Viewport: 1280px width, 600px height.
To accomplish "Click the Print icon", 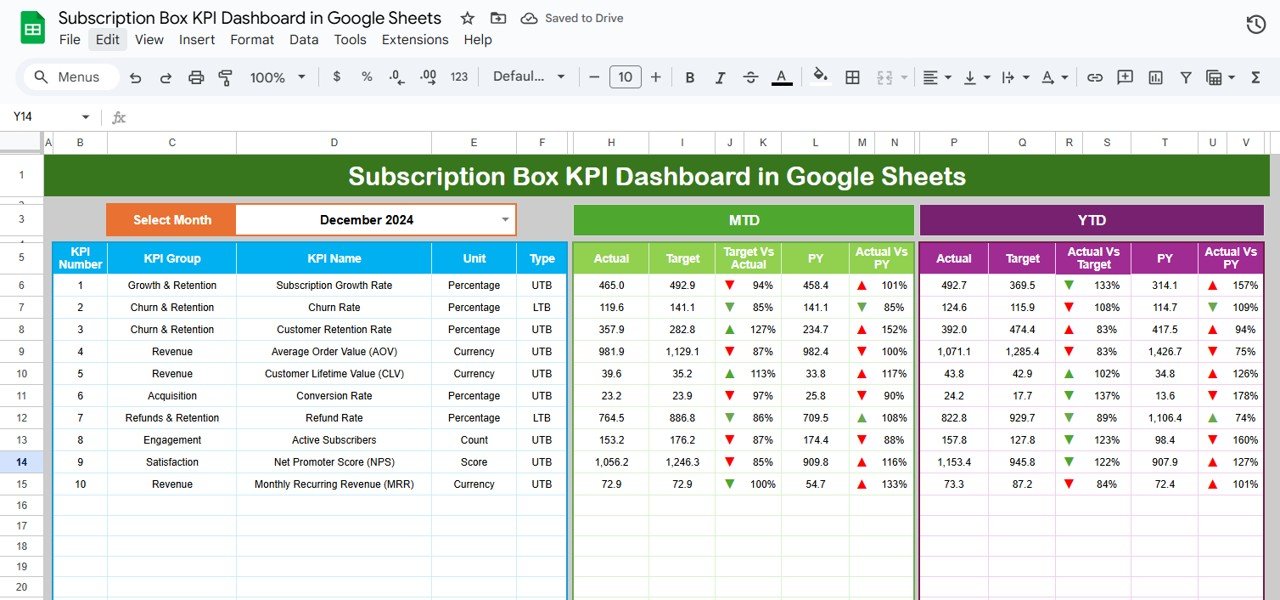I will point(196,77).
